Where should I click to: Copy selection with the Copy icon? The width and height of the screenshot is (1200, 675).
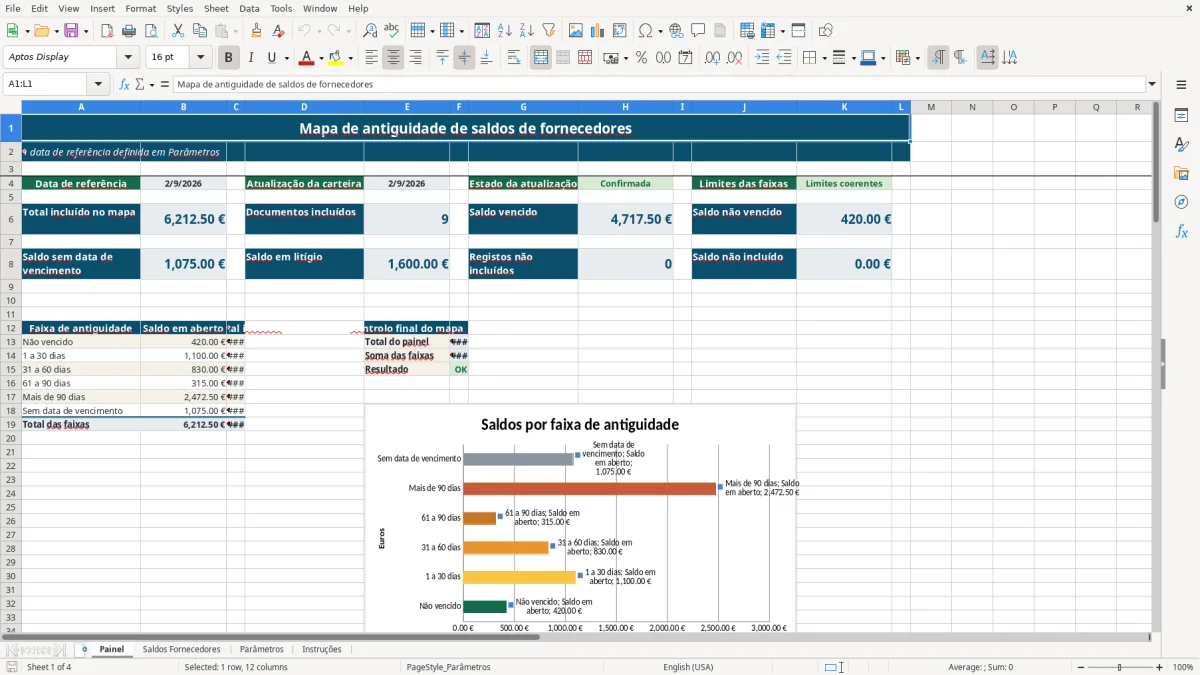199,31
